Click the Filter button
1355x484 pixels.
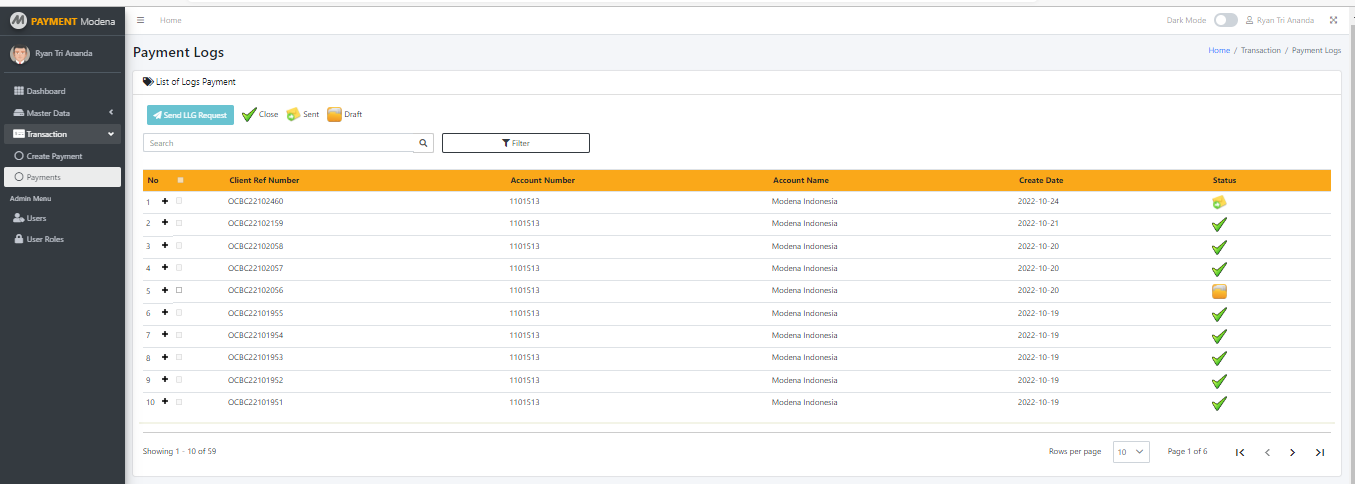515,143
